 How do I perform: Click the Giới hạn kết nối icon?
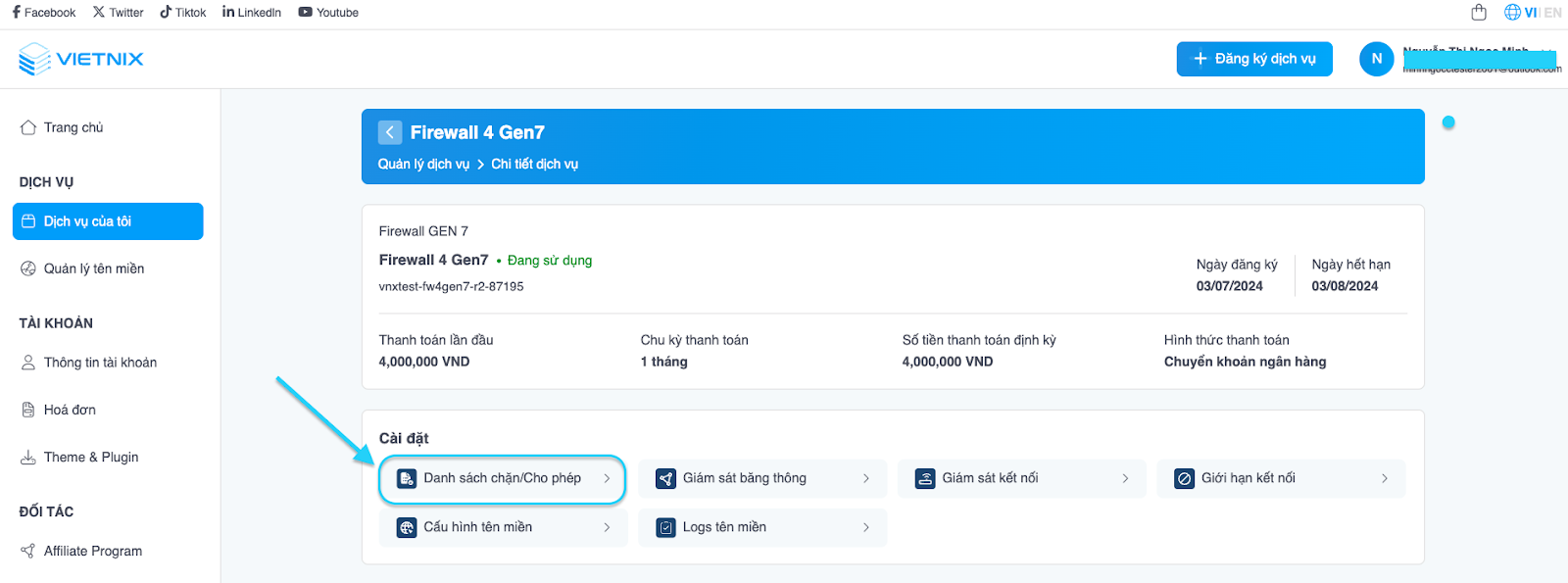pyautogui.click(x=1185, y=478)
